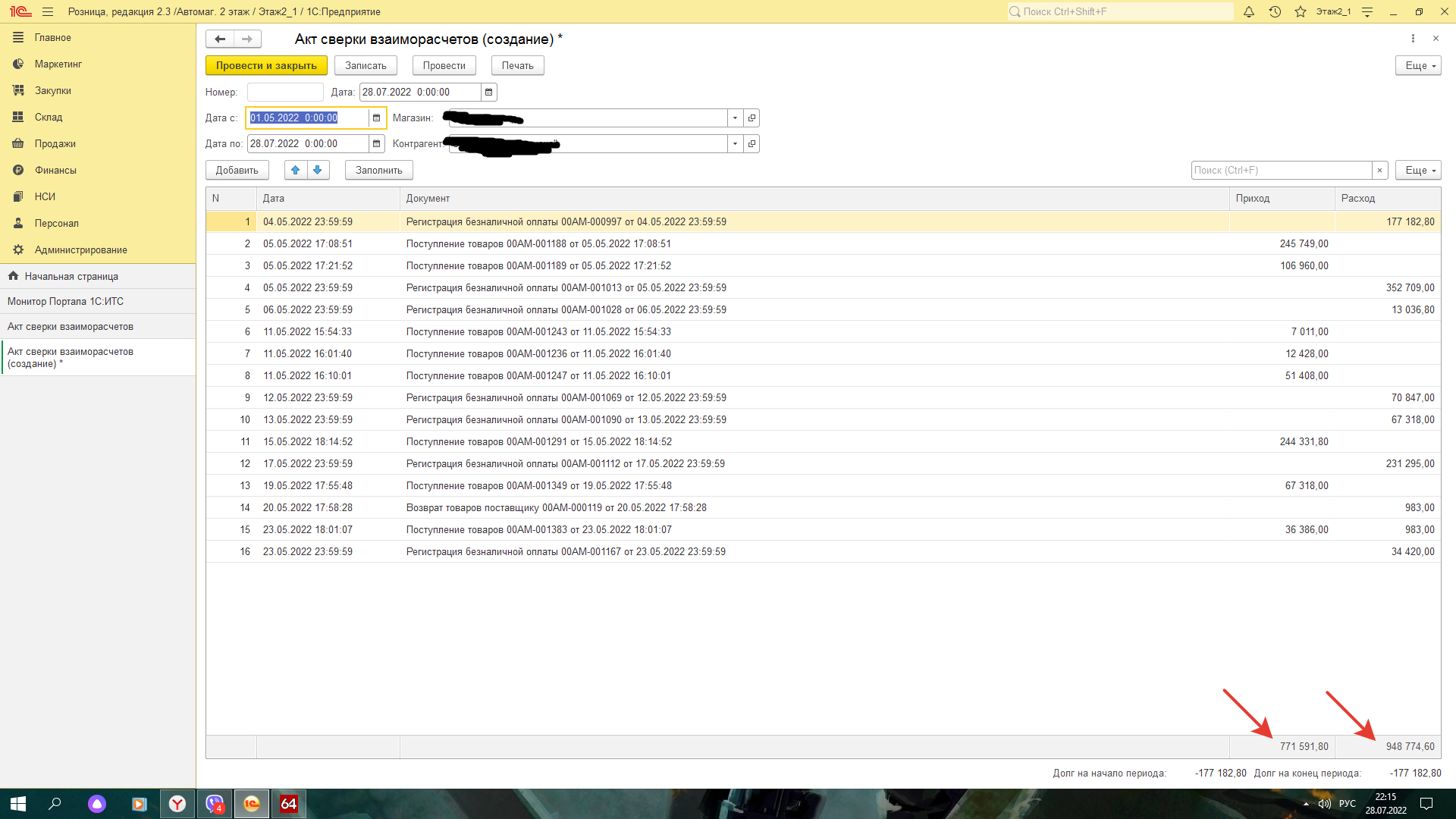Navigate back with left arrow
The width and height of the screenshot is (1456, 819).
pos(220,39)
